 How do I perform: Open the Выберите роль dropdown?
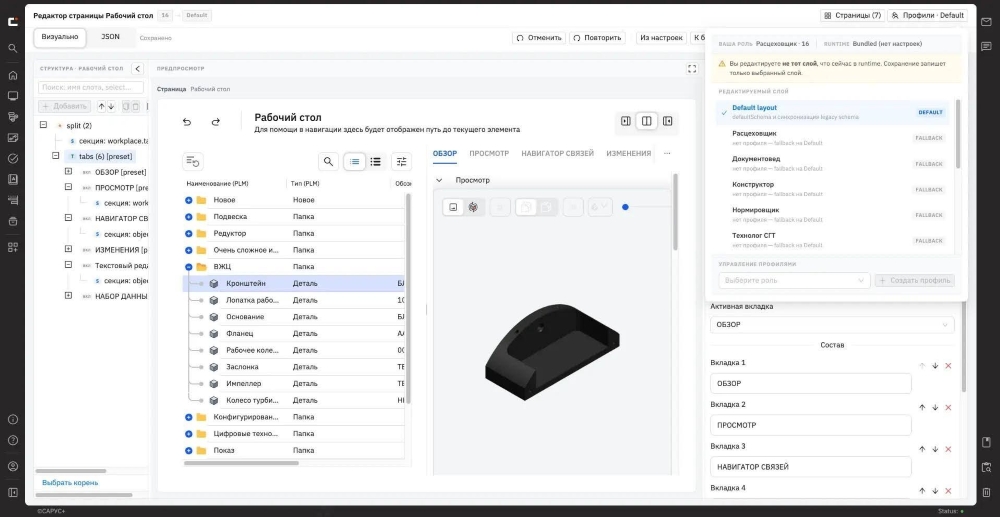pos(794,280)
